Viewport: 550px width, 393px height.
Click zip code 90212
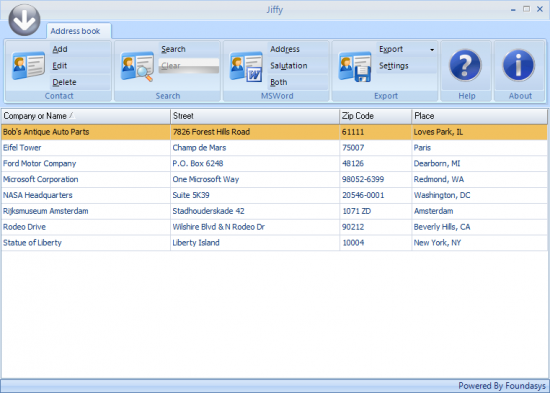(x=376, y=227)
